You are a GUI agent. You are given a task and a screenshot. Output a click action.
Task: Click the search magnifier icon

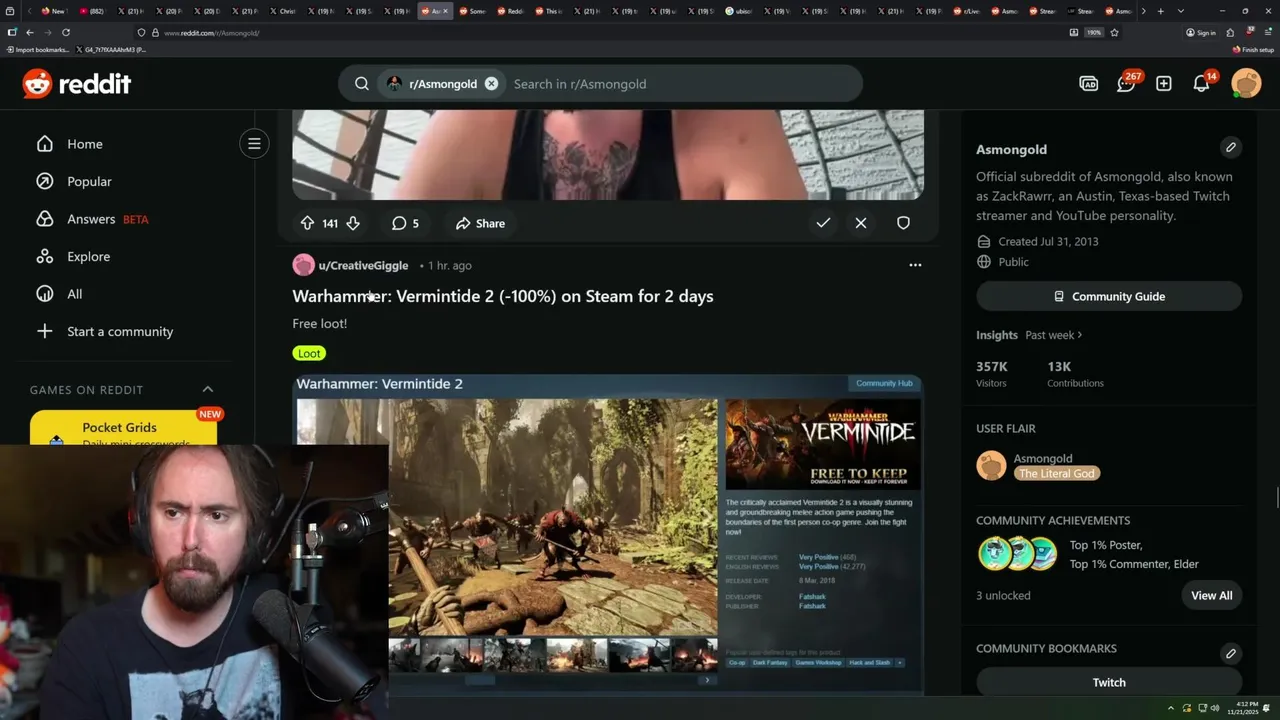point(362,84)
